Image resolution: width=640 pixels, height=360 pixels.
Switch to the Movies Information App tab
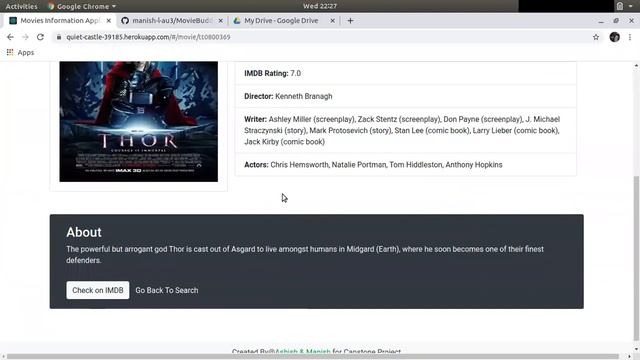59,20
